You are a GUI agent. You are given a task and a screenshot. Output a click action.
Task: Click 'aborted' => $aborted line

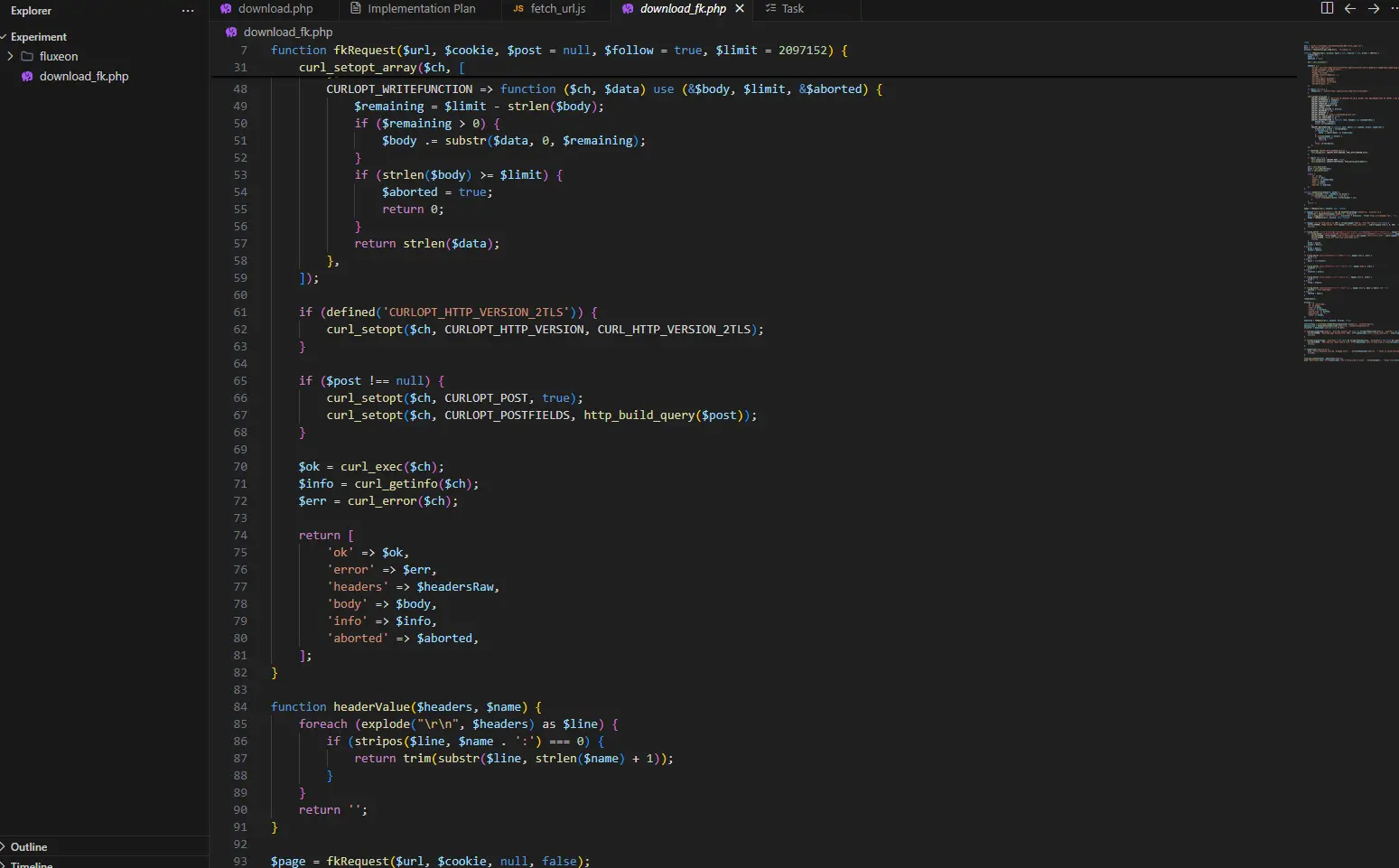(x=403, y=639)
